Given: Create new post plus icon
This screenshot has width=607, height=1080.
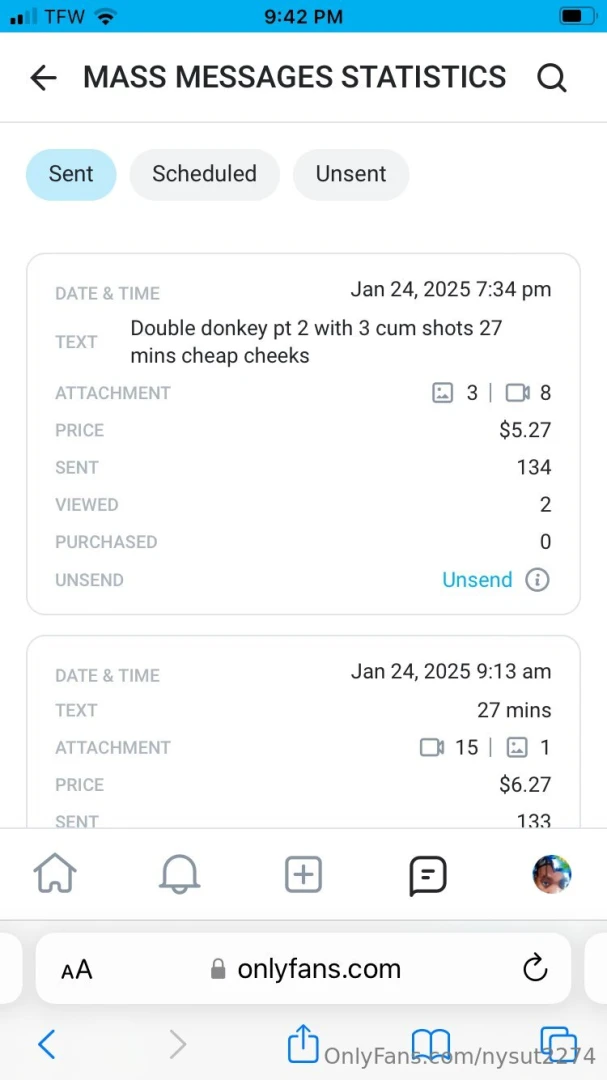Looking at the screenshot, I should [x=303, y=875].
